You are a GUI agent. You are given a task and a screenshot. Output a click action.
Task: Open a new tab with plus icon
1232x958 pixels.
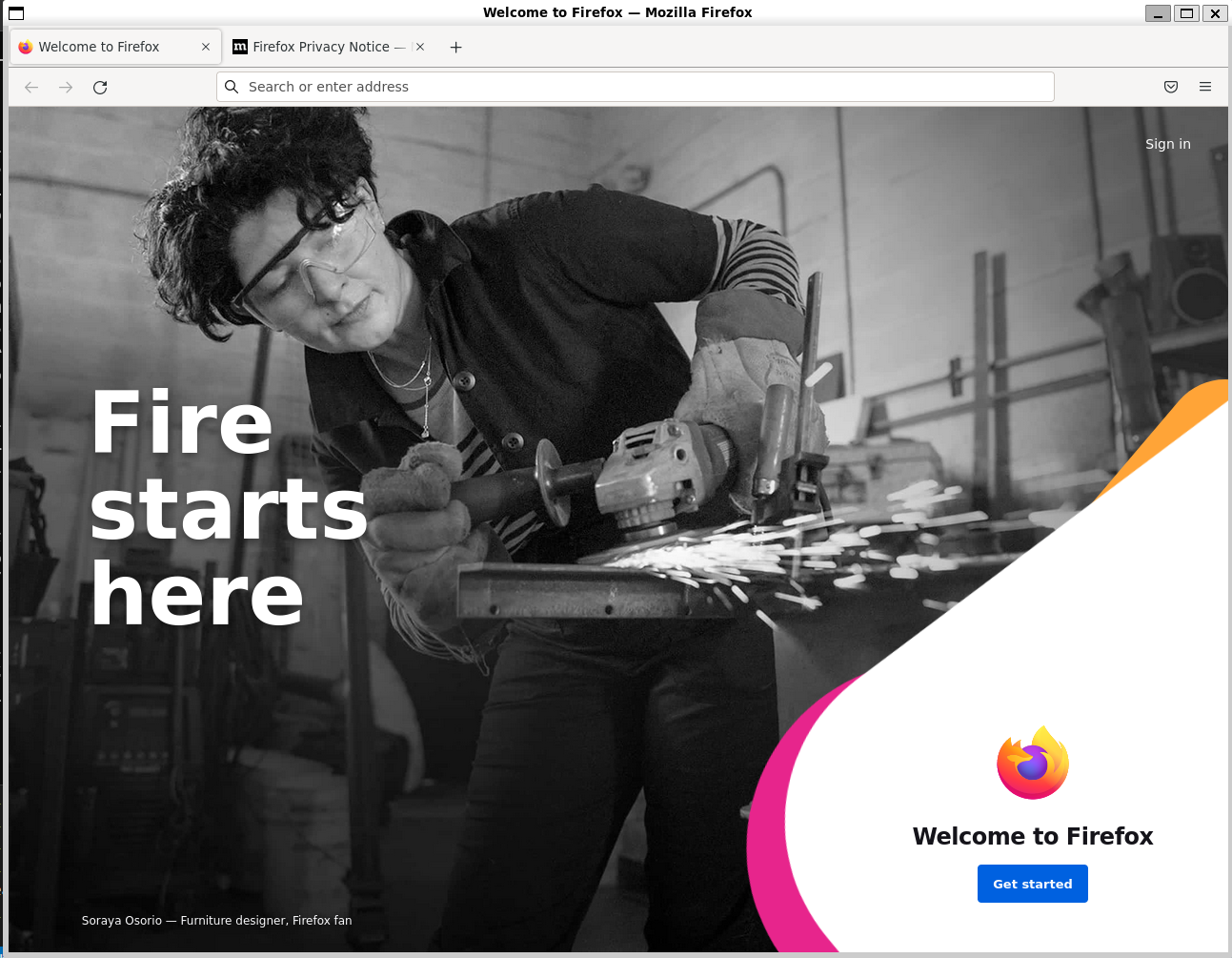pyautogui.click(x=456, y=47)
